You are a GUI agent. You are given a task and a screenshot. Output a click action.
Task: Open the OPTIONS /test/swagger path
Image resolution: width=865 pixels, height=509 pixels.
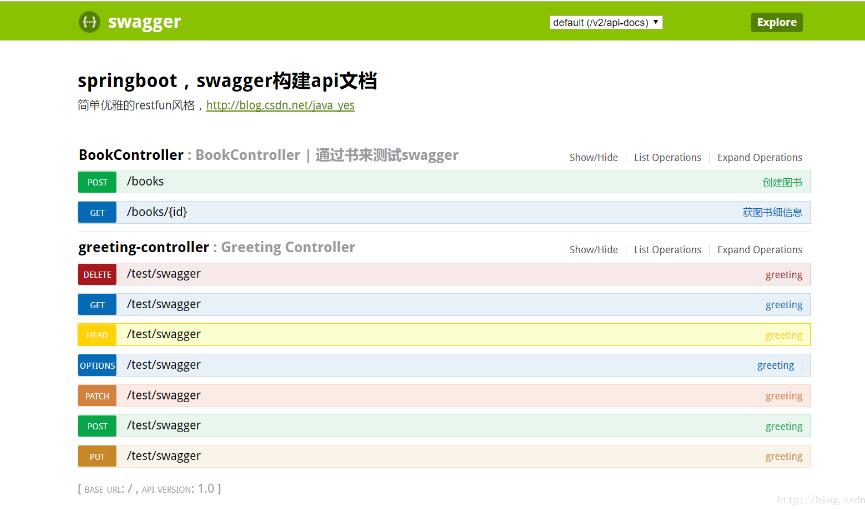[163, 365]
